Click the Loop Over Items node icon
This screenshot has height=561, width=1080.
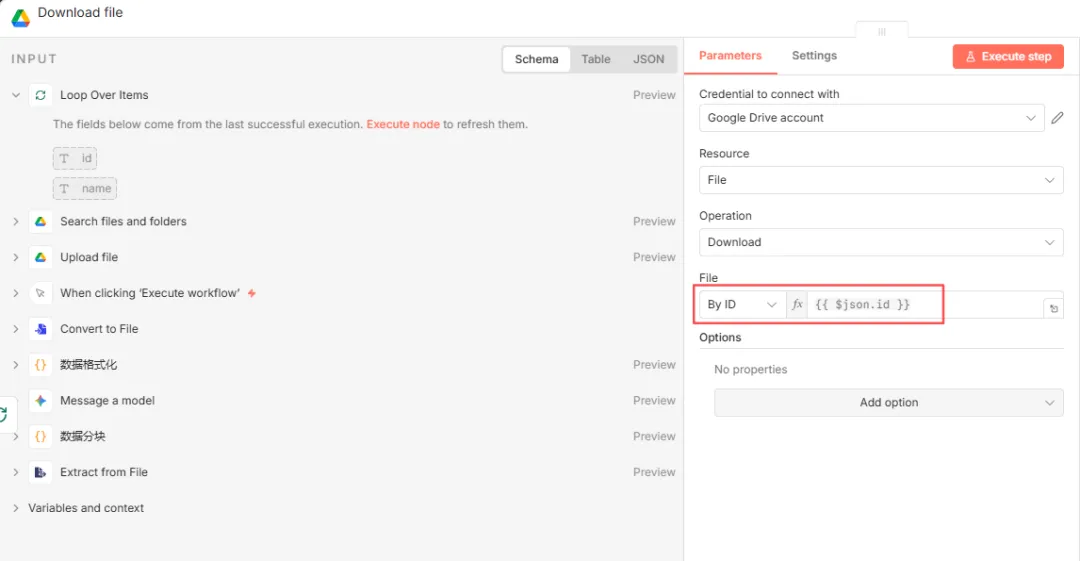40,95
